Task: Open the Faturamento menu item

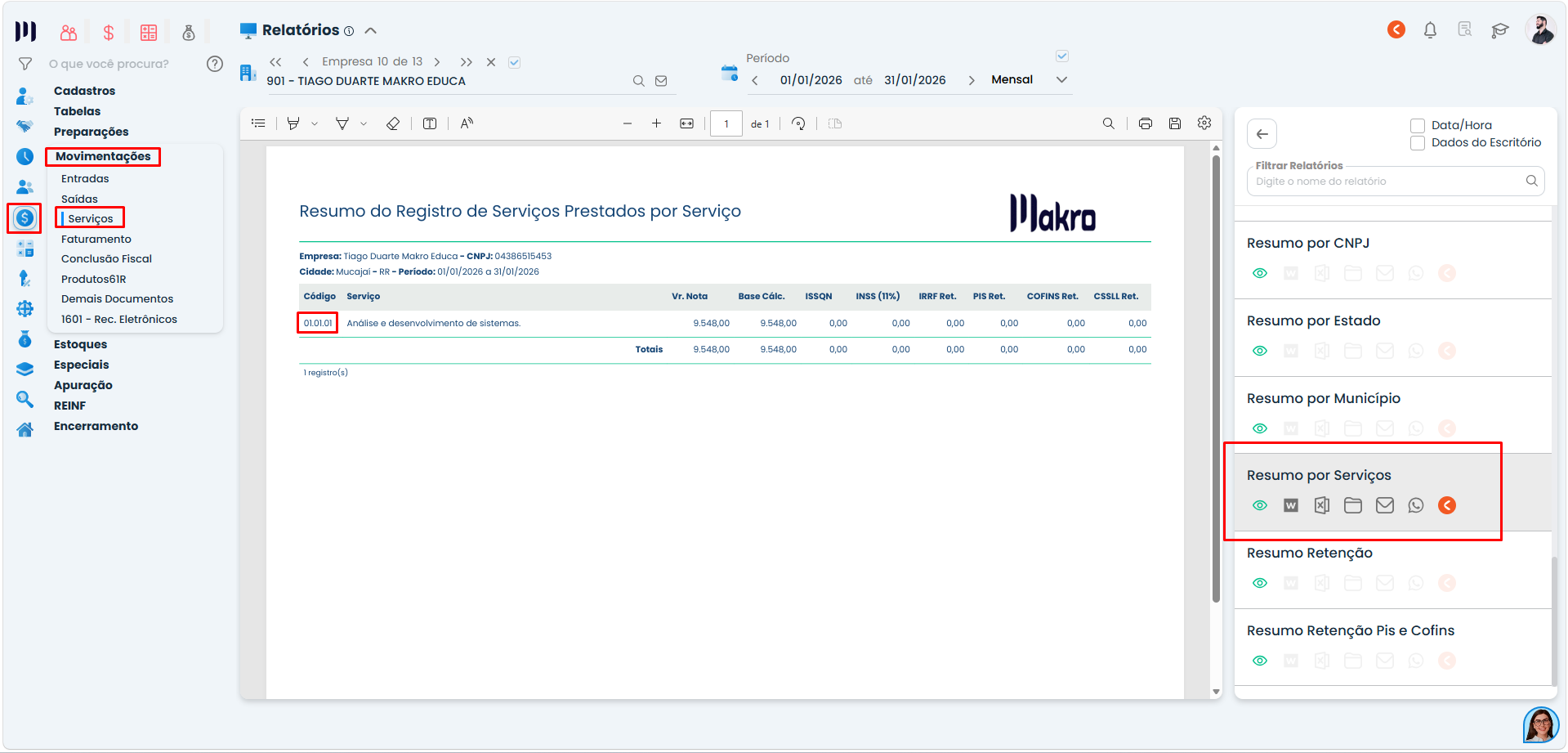Action: click(96, 239)
